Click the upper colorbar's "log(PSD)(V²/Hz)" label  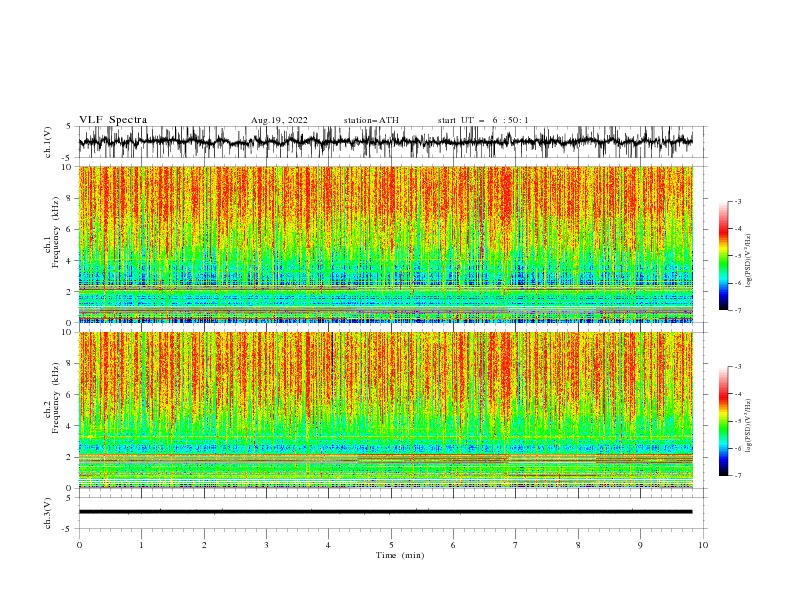point(748,261)
